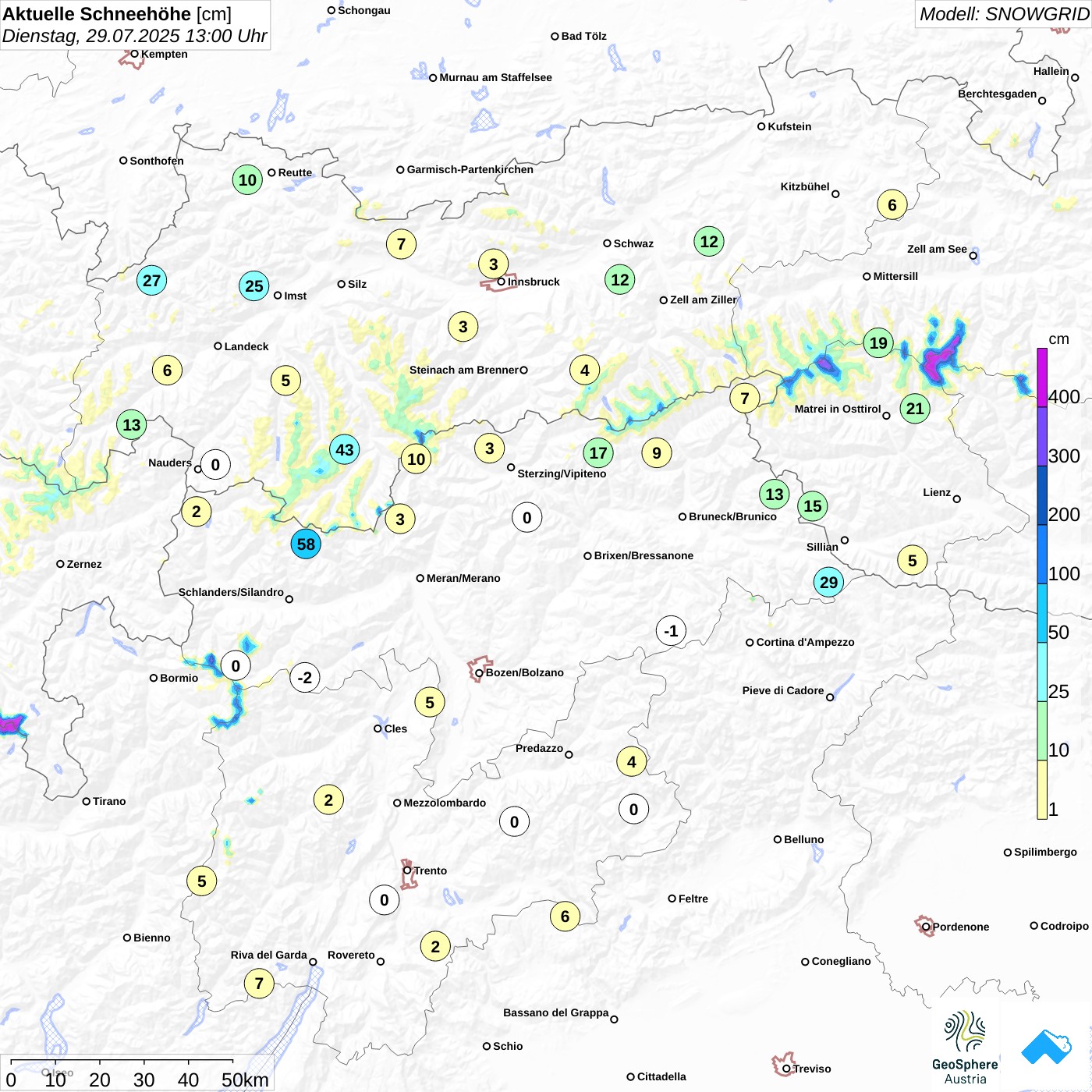Click the Berchtesgaden label

pos(997,94)
